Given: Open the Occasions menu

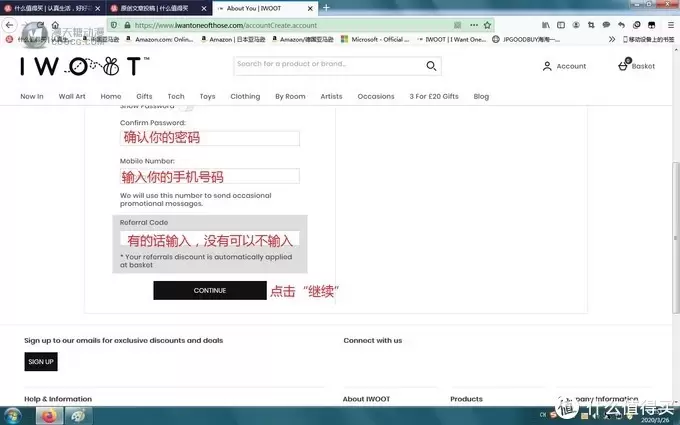Looking at the screenshot, I should coord(376,97).
